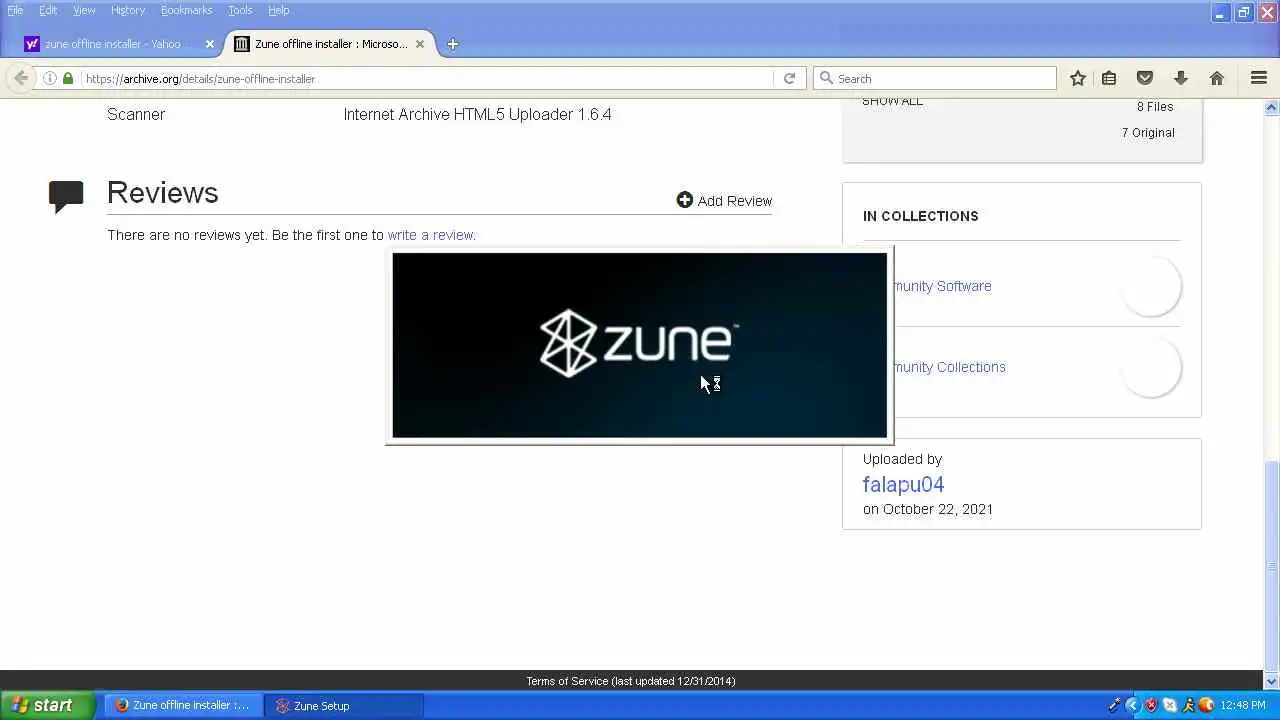Click the magnifier icon in the search box
The width and height of the screenshot is (1280, 720).
click(x=826, y=78)
